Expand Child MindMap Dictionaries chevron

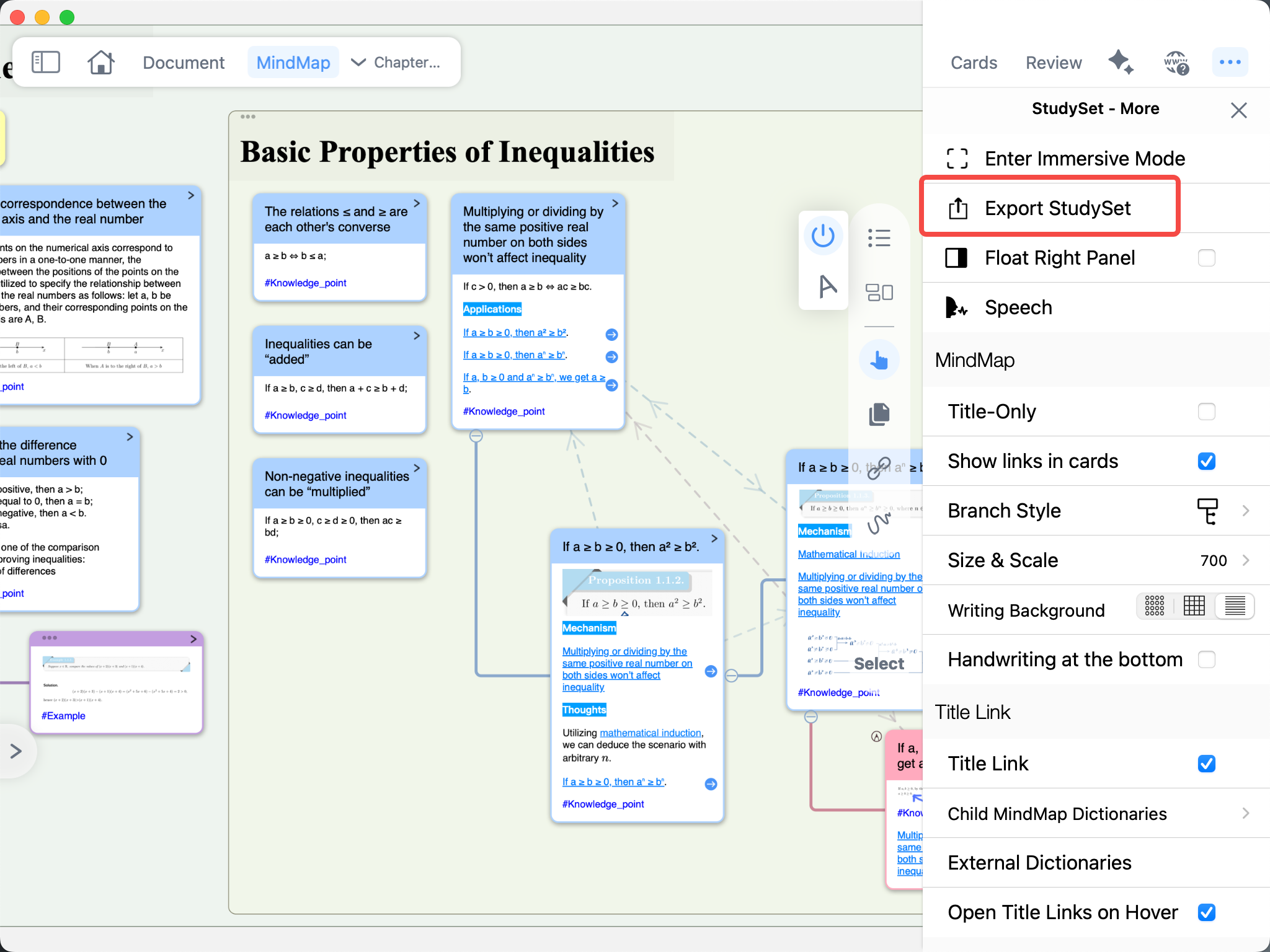[x=1246, y=813]
